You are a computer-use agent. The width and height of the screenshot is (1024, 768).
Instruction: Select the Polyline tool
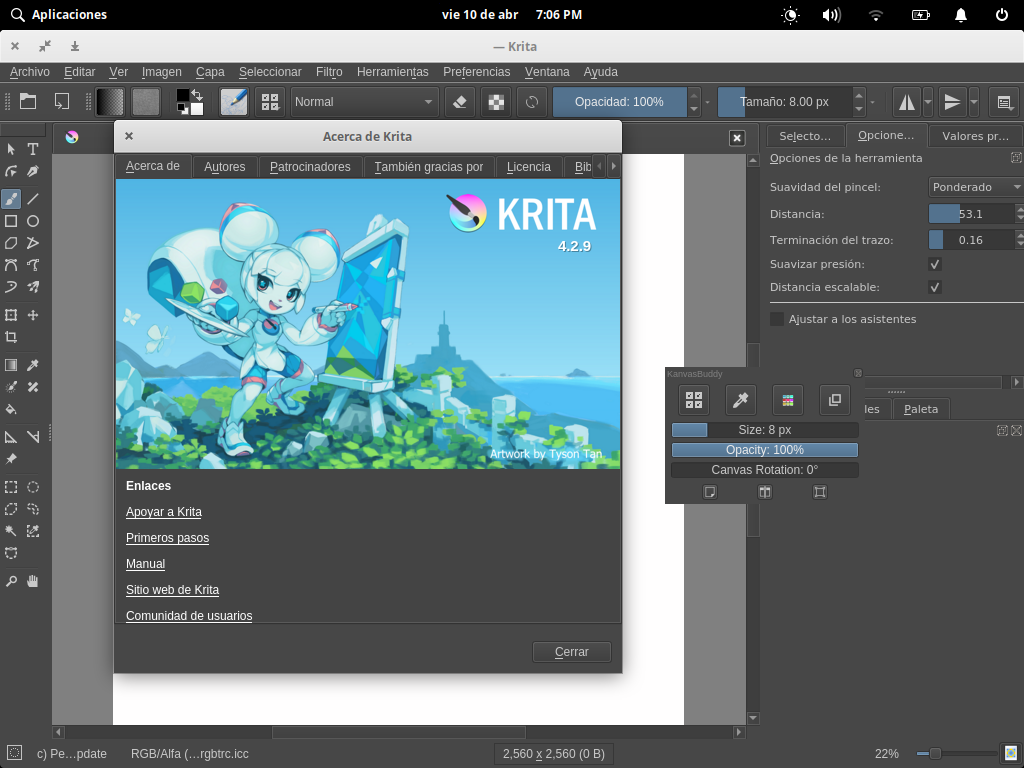[33, 243]
